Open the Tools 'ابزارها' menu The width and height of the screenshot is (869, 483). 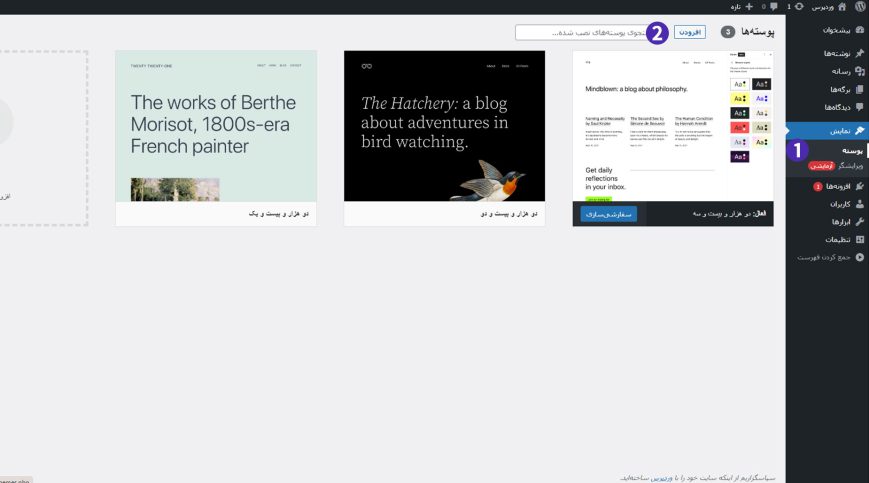[x=835, y=221]
